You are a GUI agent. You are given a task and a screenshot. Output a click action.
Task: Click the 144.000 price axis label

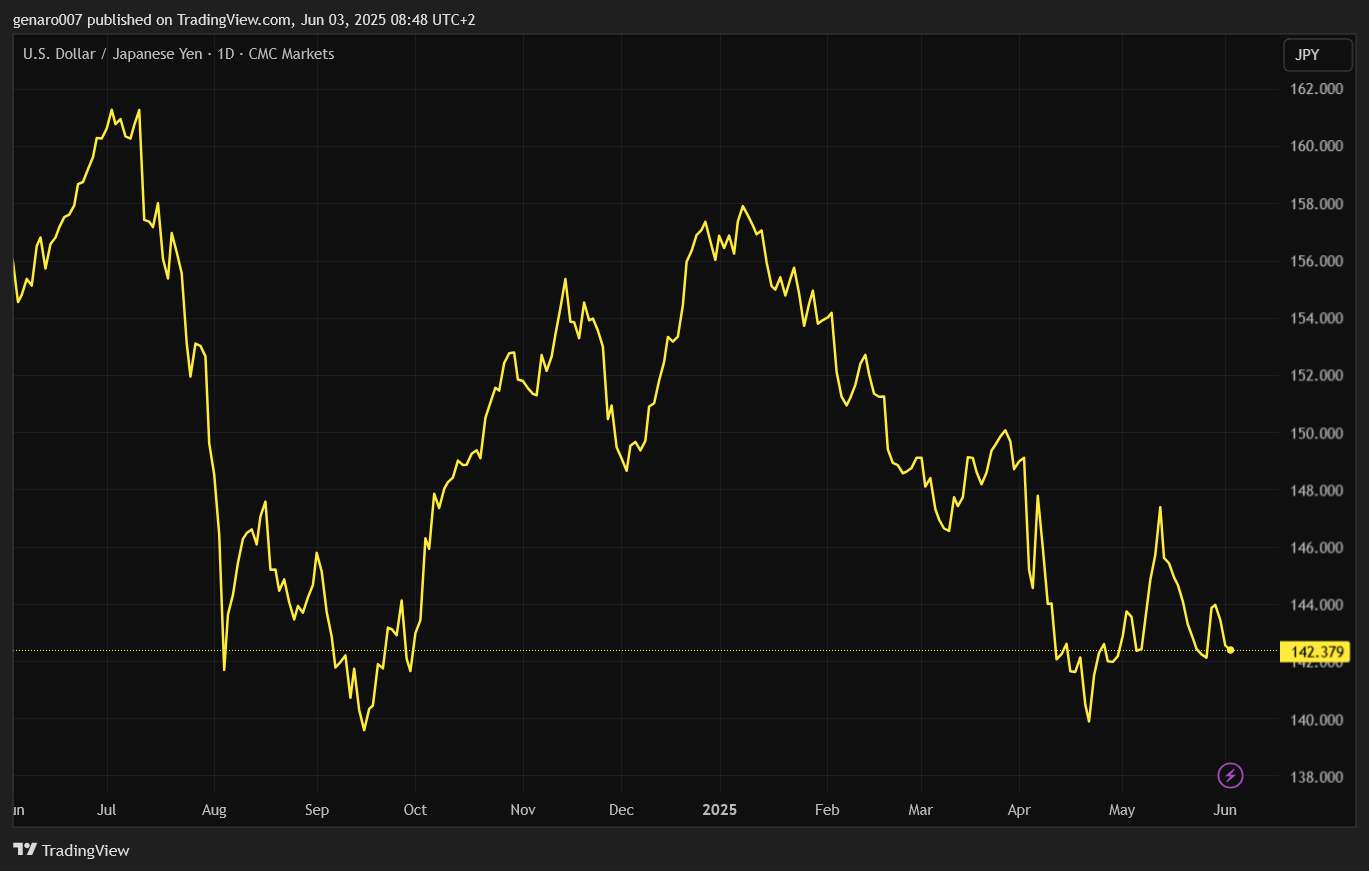pos(1317,605)
